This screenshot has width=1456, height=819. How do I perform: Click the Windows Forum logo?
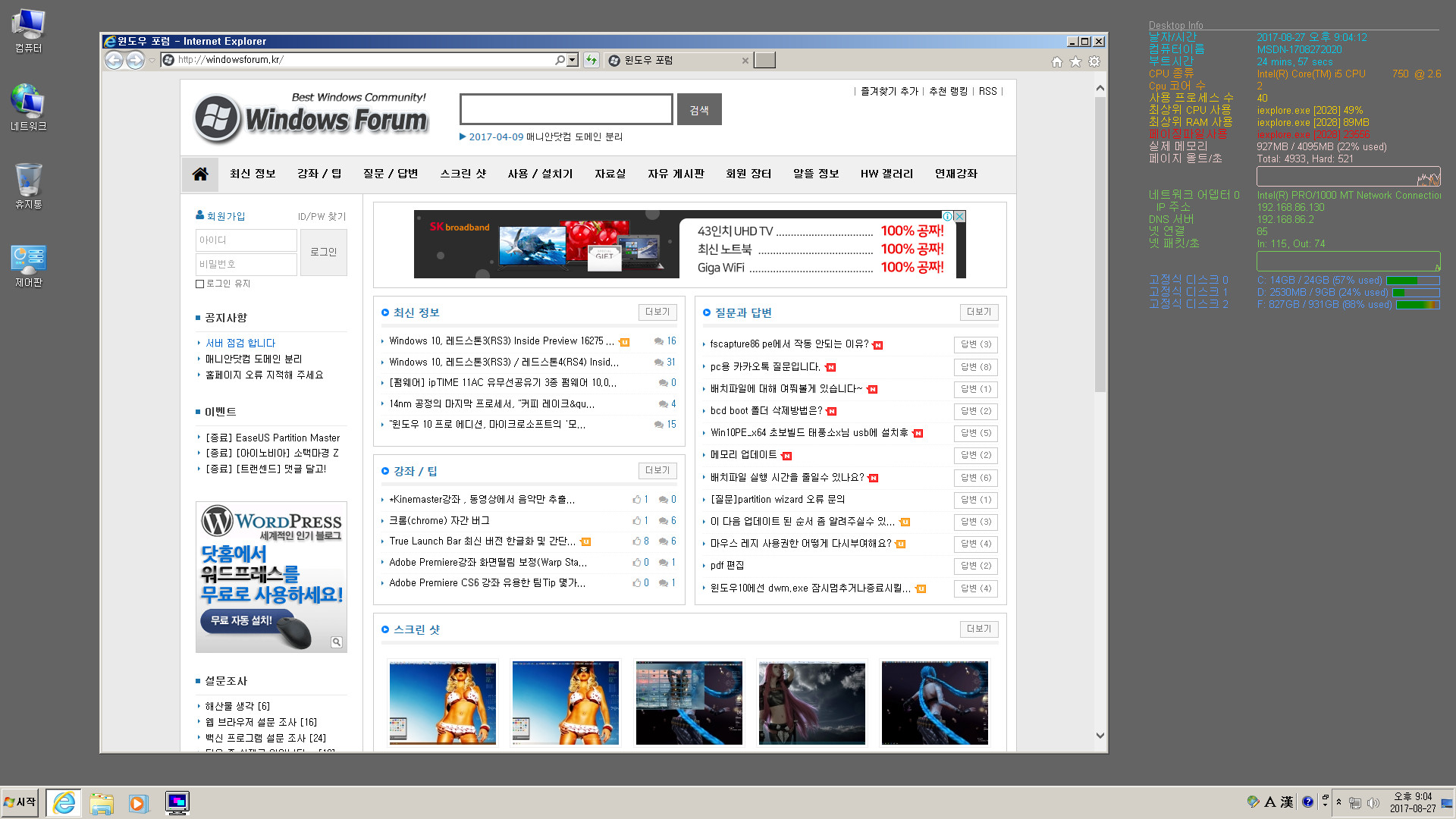pos(311,118)
